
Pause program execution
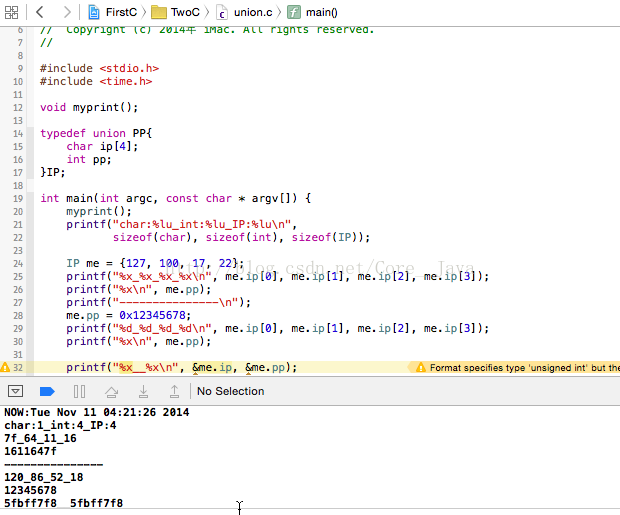tap(80, 391)
